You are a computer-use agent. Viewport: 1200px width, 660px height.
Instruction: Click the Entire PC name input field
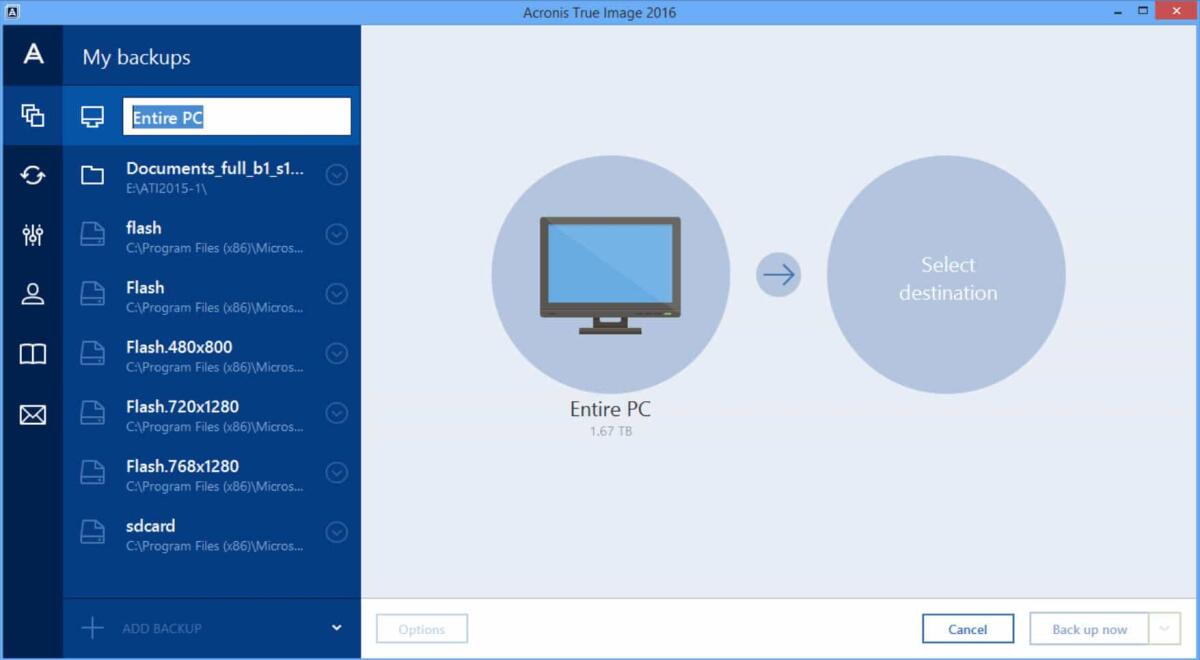point(237,116)
